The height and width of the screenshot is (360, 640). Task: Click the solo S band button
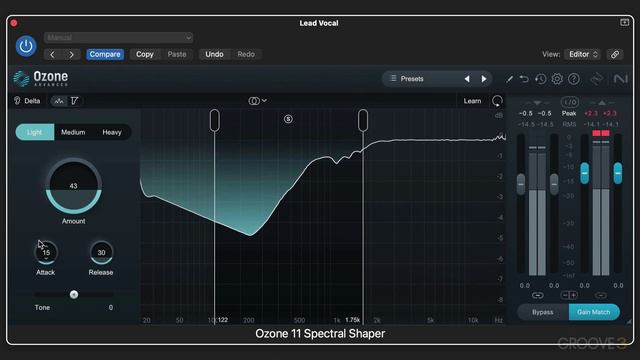(288, 119)
